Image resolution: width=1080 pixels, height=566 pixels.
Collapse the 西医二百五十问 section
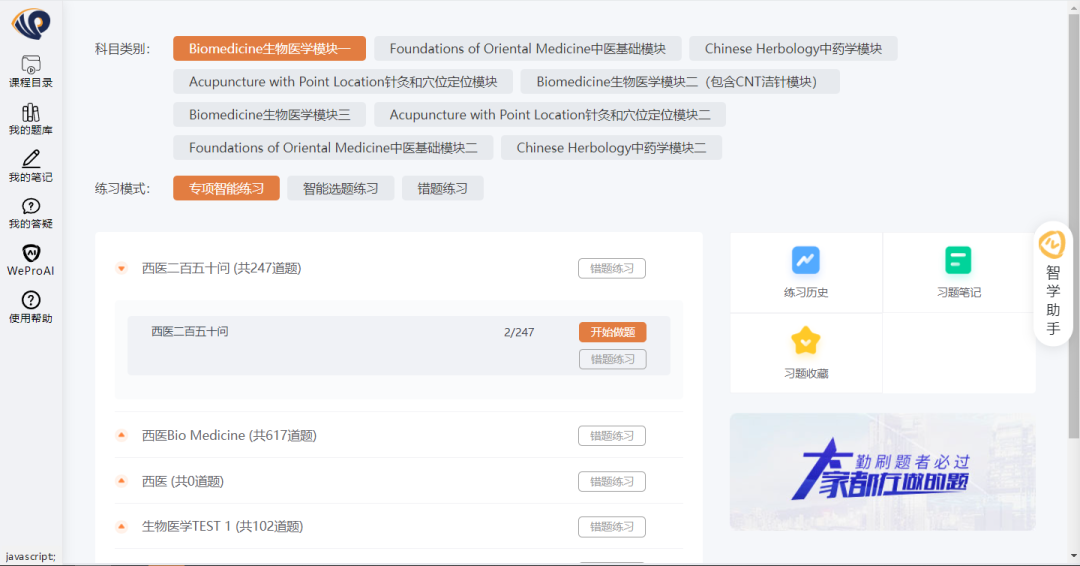pos(121,268)
